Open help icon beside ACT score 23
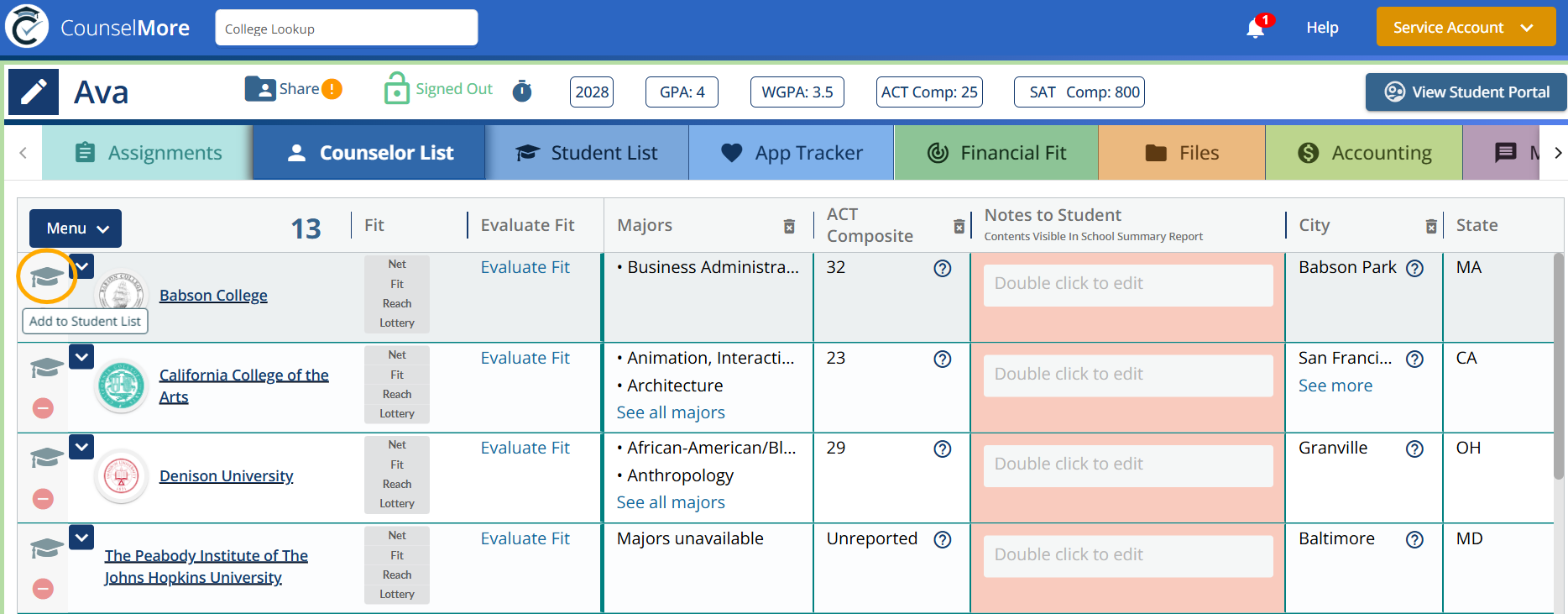 click(943, 359)
